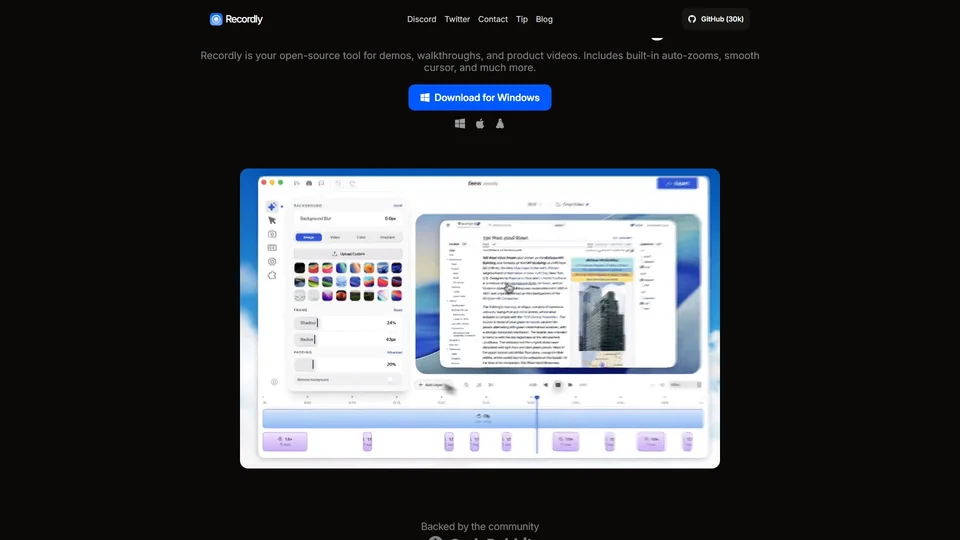This screenshot has height=540, width=960.
Task: Click Advanced link in Padding section
Action: (x=394, y=353)
